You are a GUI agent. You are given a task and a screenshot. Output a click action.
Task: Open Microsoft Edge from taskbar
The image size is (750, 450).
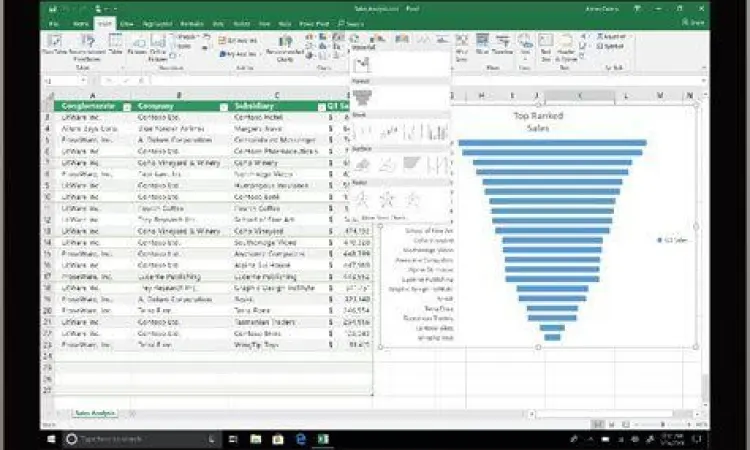point(301,439)
